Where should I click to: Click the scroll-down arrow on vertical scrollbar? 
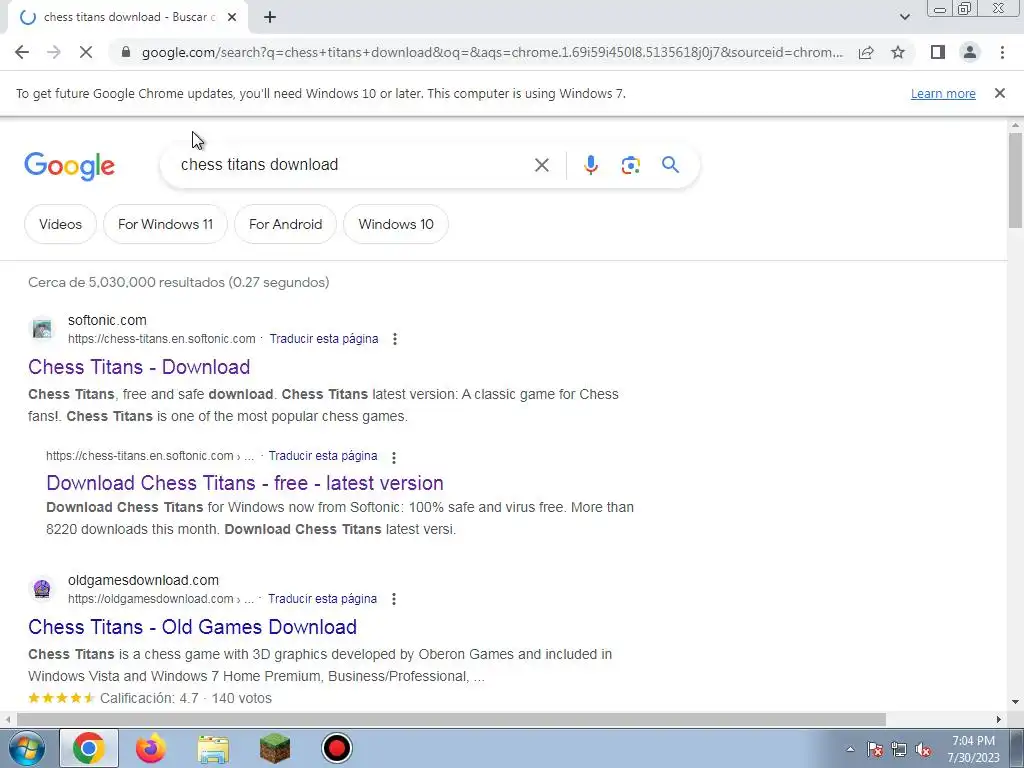click(1015, 703)
